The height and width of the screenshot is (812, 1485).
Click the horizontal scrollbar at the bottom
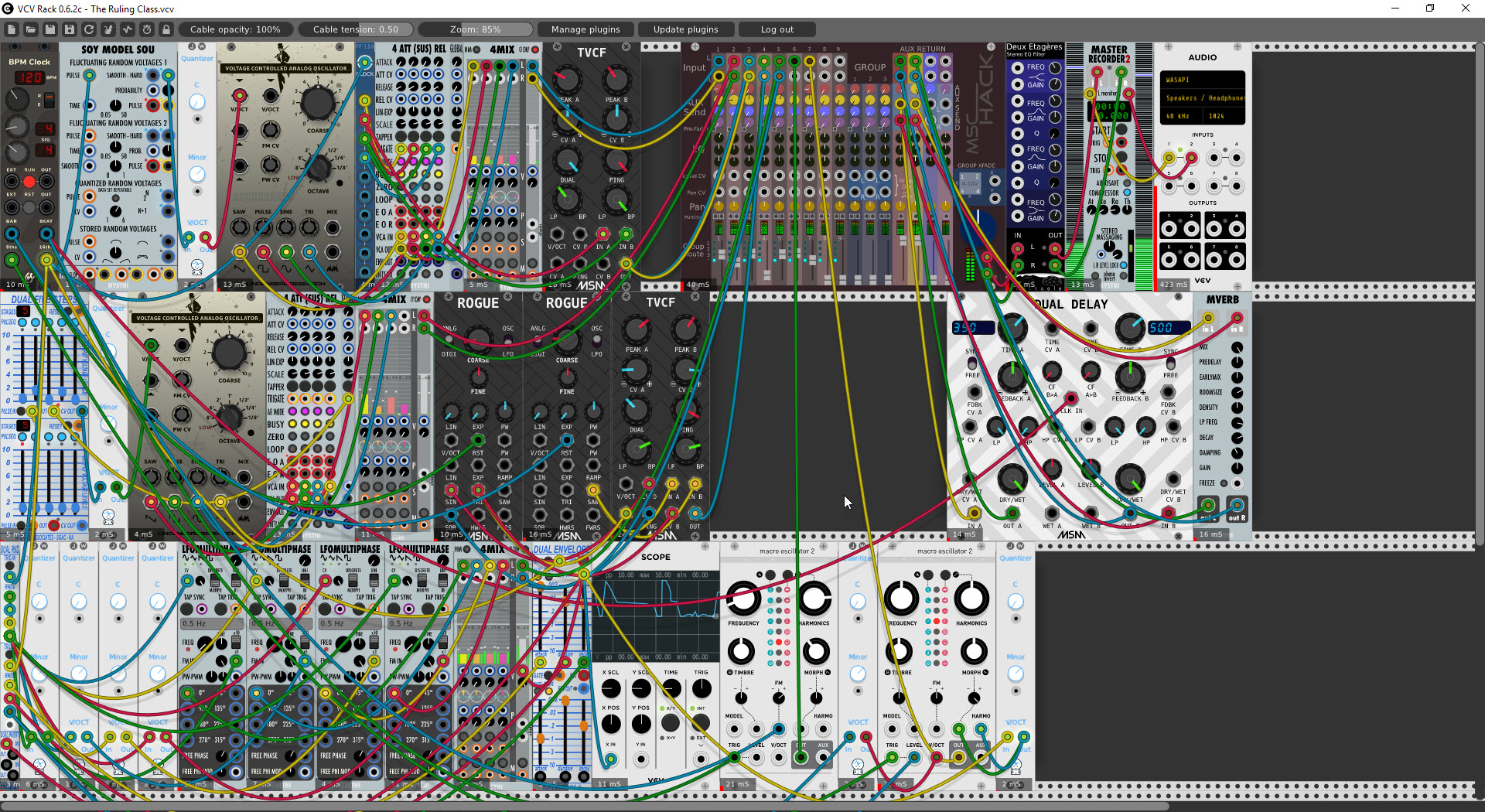tap(584, 806)
